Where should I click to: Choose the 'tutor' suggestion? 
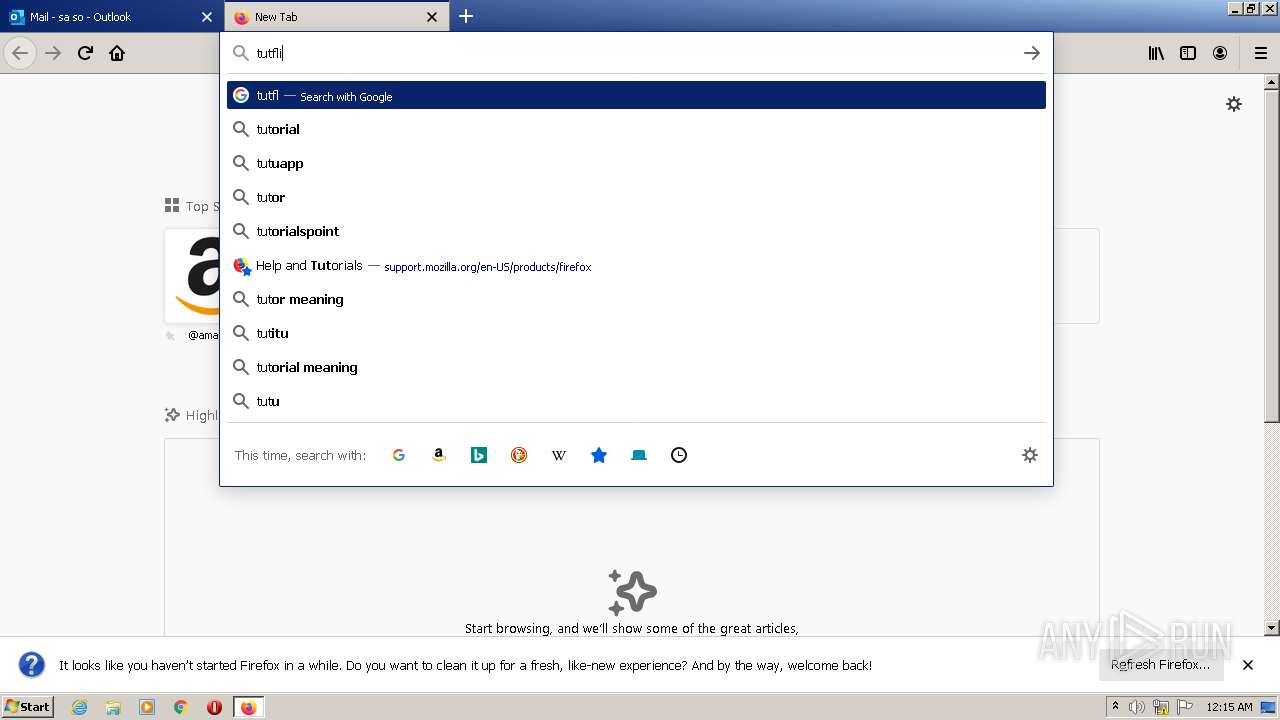(x=636, y=197)
